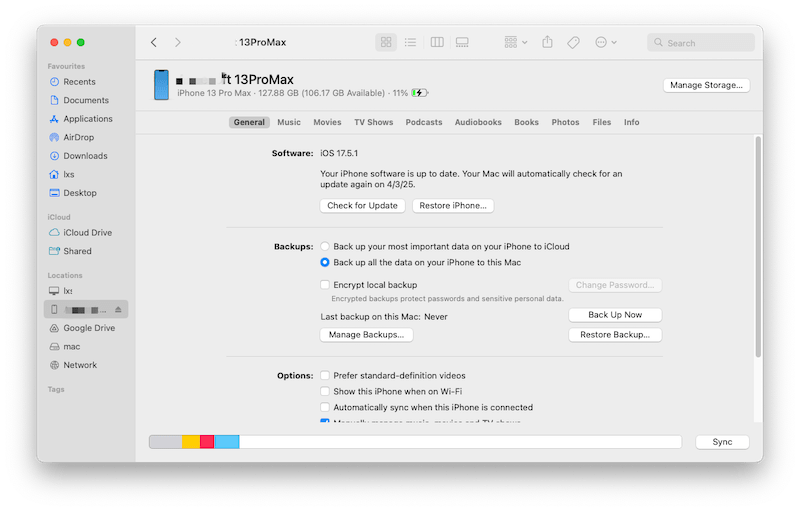This screenshot has height=511, width=800.
Task: Switch to gallery view
Action: coord(462,43)
